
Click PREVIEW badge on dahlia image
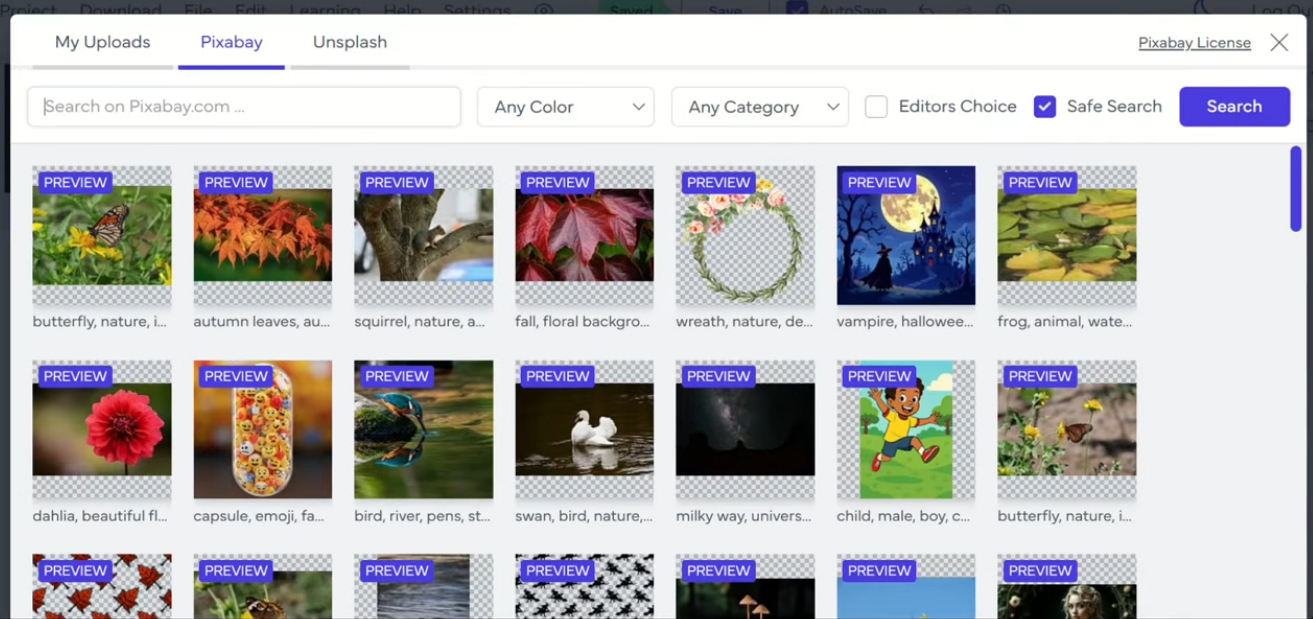coord(75,376)
